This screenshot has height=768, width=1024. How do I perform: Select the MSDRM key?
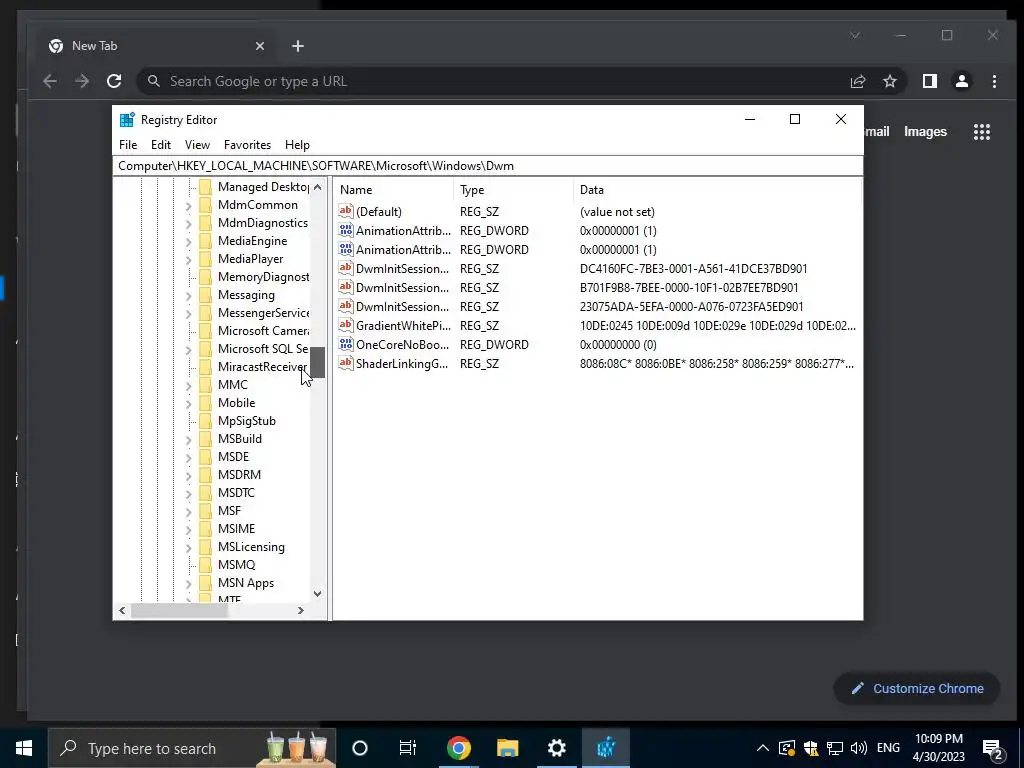[x=239, y=475]
